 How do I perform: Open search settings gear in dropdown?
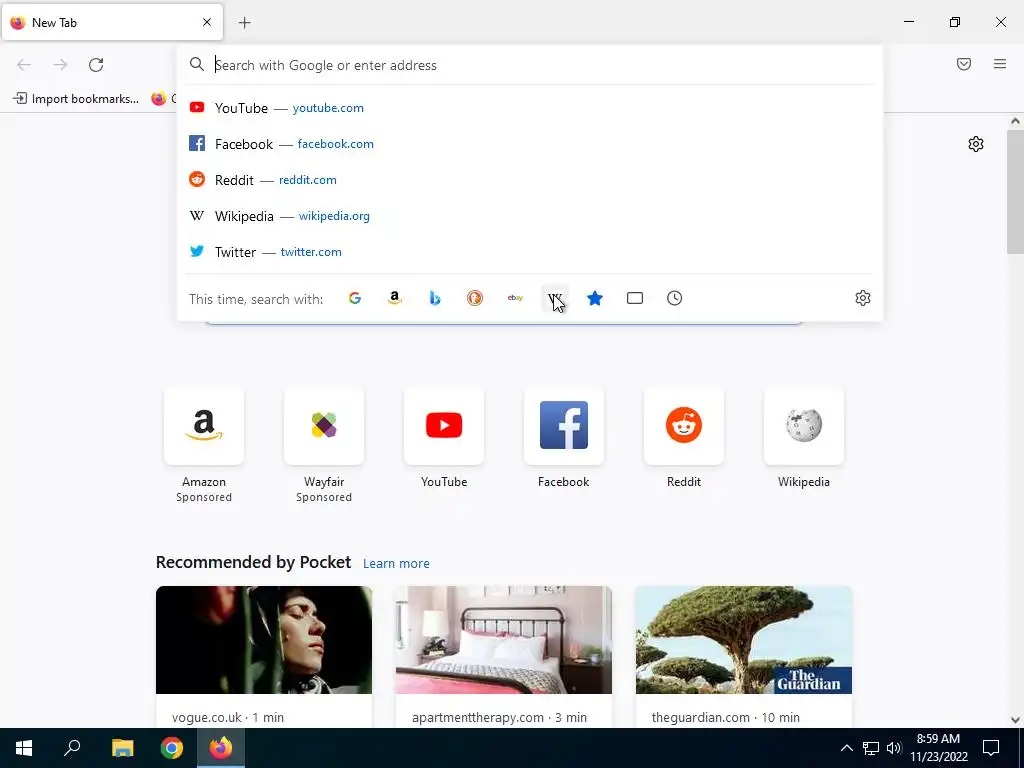click(863, 298)
